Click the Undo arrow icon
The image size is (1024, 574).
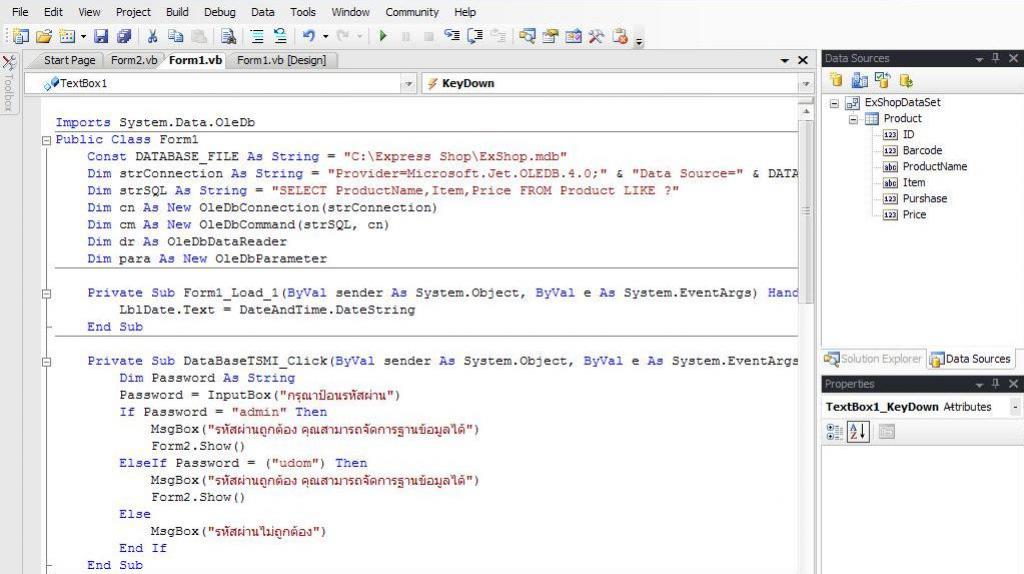[x=309, y=37]
